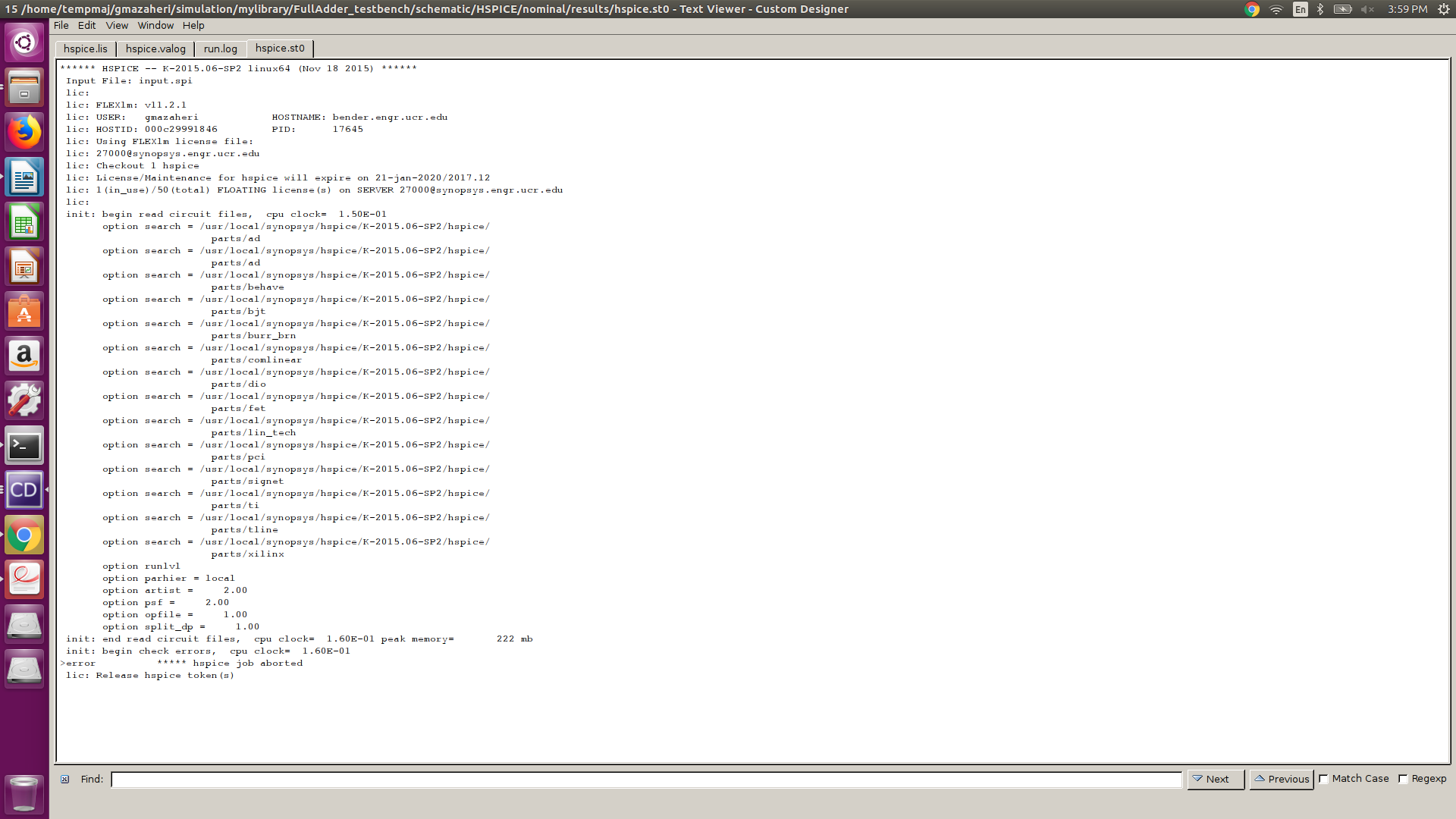Viewport: 1456px width, 819px height.
Task: Open the Ubuntu Dash from the launcher
Action: [x=24, y=42]
